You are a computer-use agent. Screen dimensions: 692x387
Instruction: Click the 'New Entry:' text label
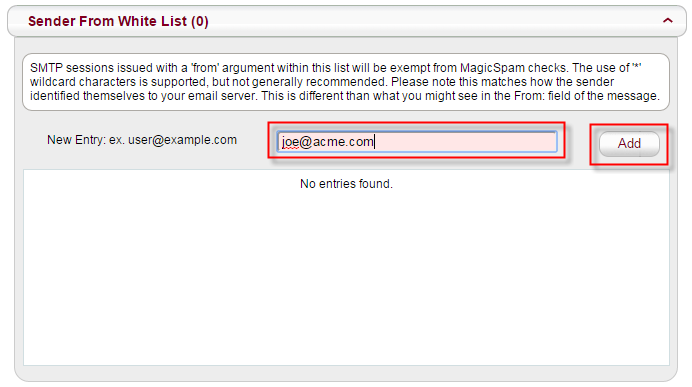click(76, 140)
